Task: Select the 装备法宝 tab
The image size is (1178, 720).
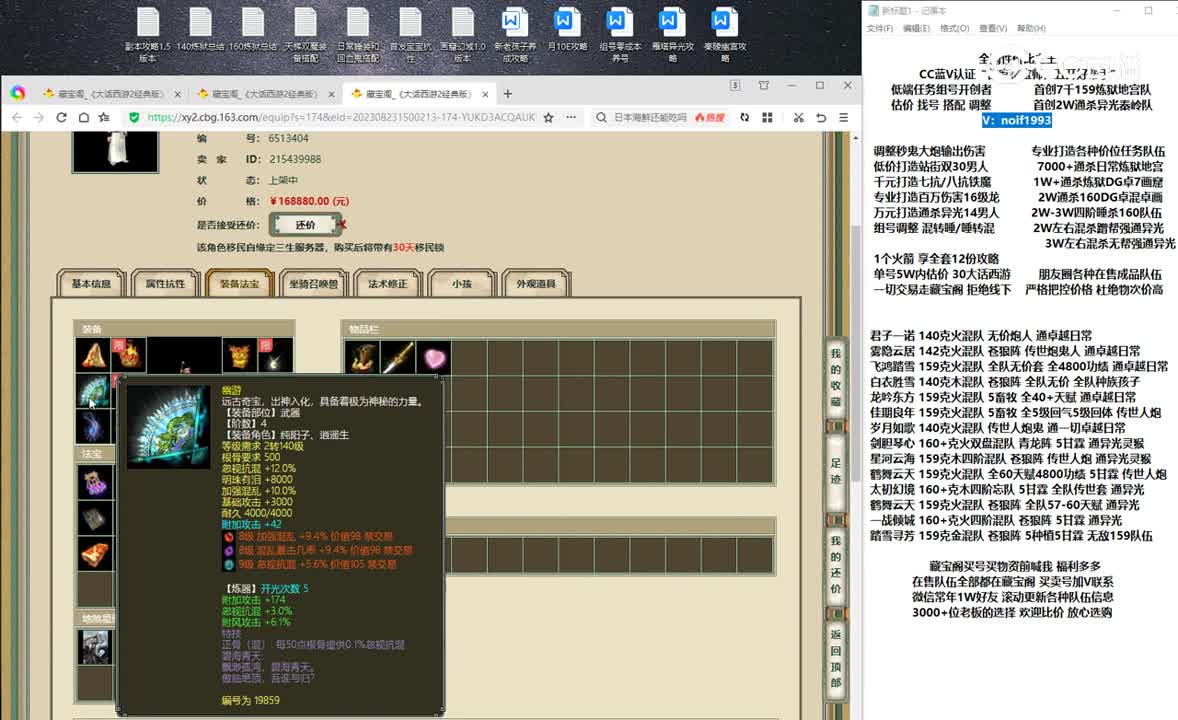Action: (240, 283)
